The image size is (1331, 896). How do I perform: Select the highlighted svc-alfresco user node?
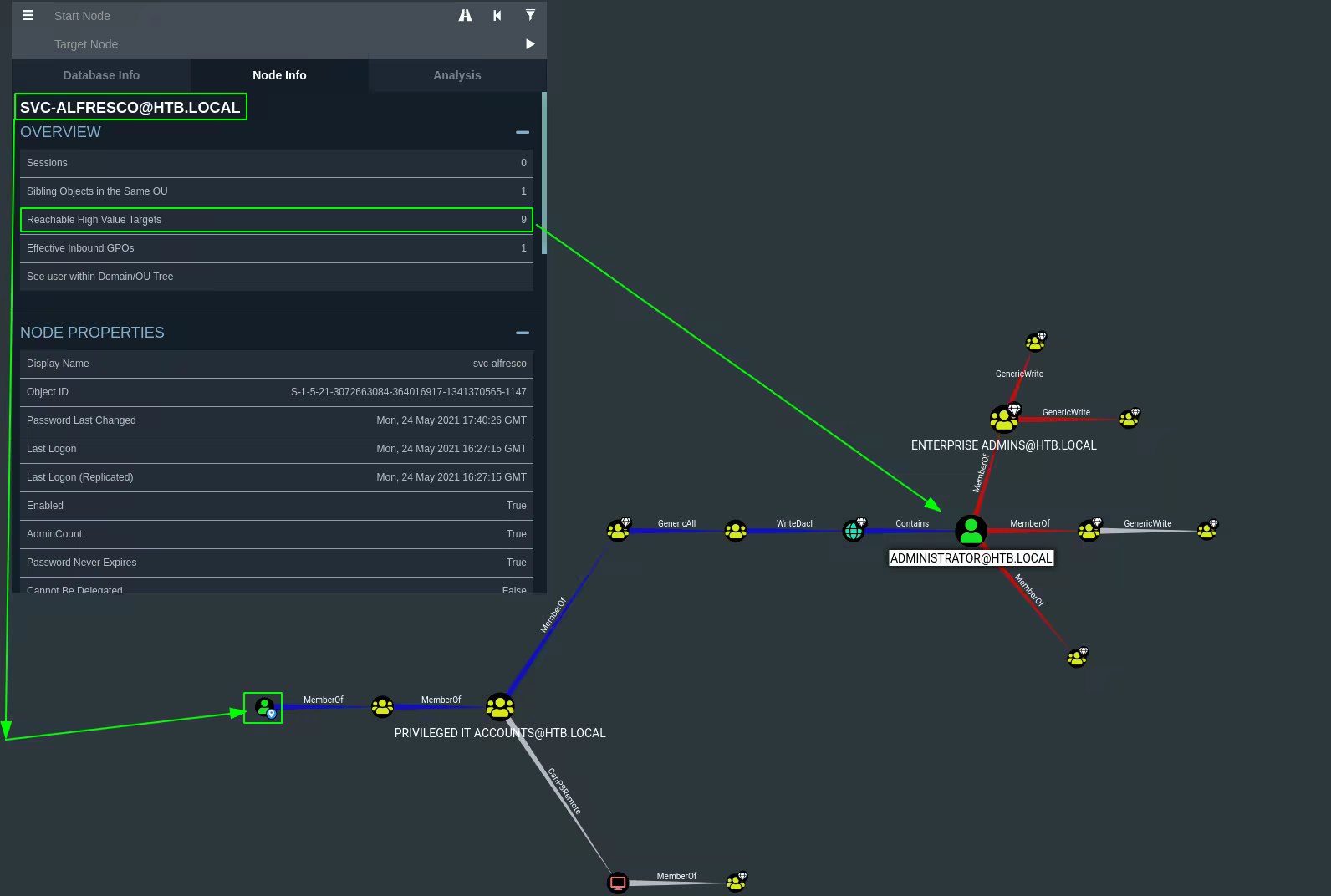pos(263,708)
